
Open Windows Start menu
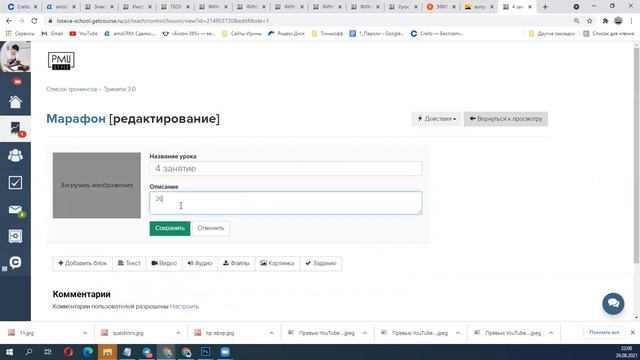pos(9,352)
